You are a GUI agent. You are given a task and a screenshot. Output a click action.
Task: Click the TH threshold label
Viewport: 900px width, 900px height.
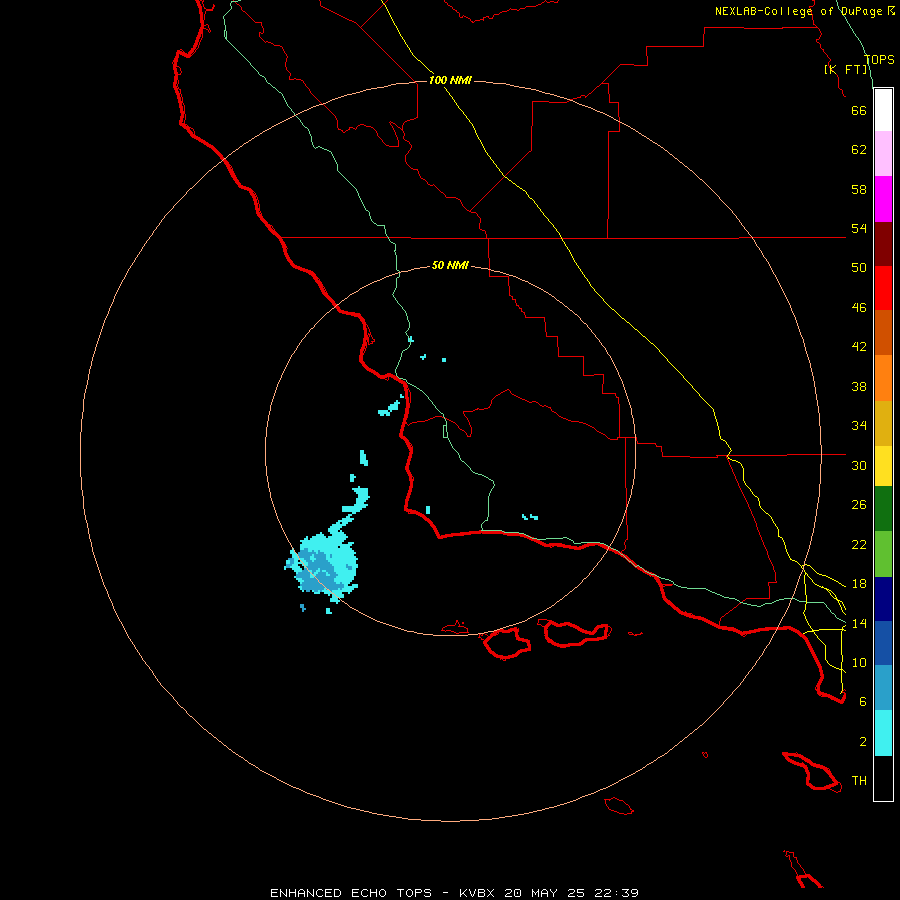(x=859, y=781)
